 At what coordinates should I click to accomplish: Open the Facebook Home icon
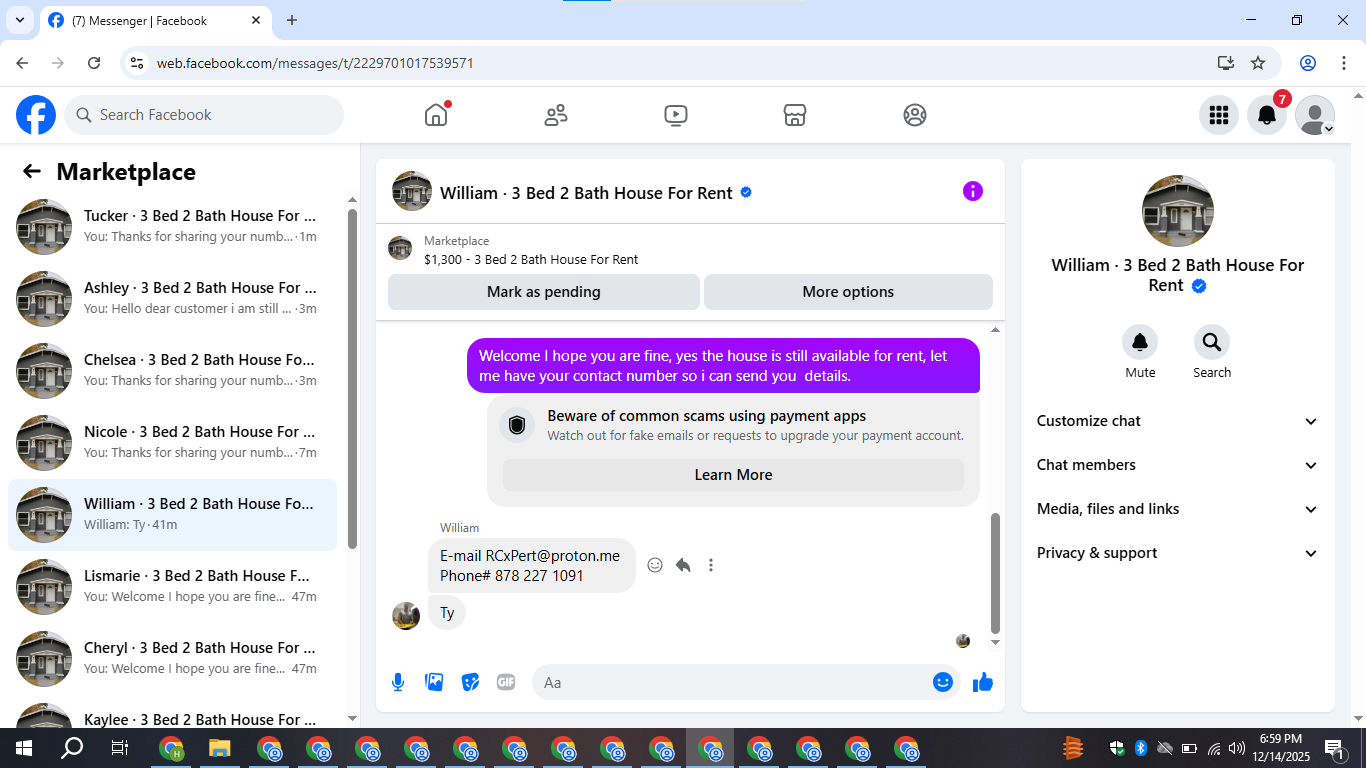pyautogui.click(x=436, y=115)
